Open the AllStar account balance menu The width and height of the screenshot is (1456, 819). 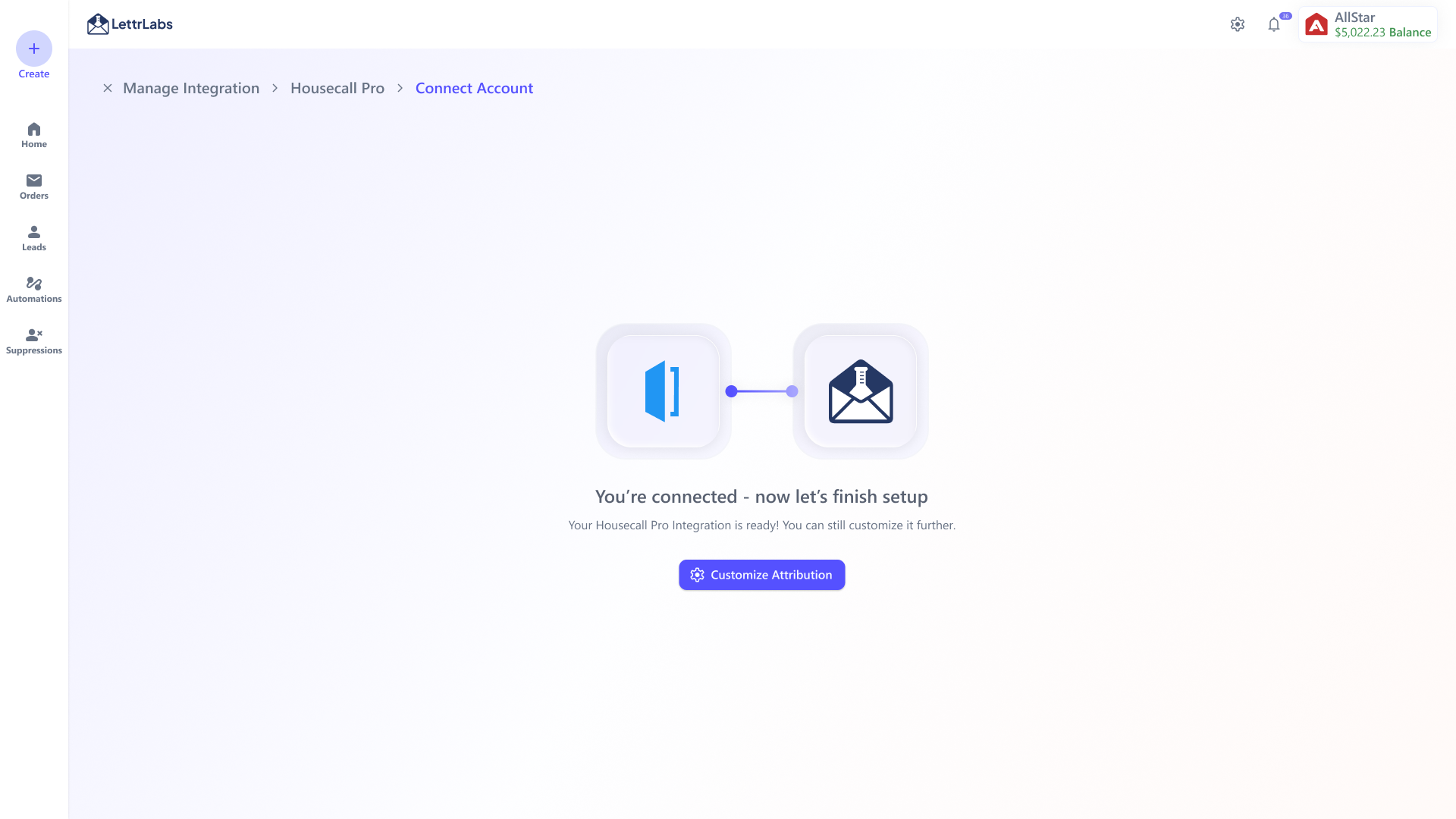pos(1368,24)
